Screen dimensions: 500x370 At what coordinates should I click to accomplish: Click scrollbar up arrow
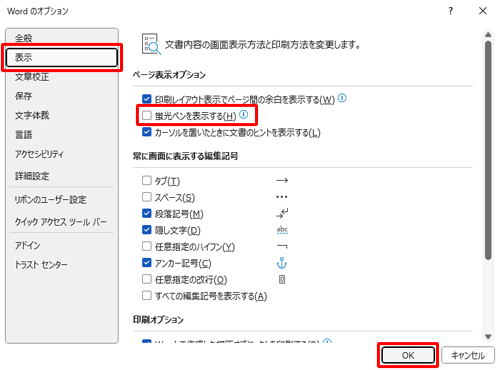click(488, 35)
